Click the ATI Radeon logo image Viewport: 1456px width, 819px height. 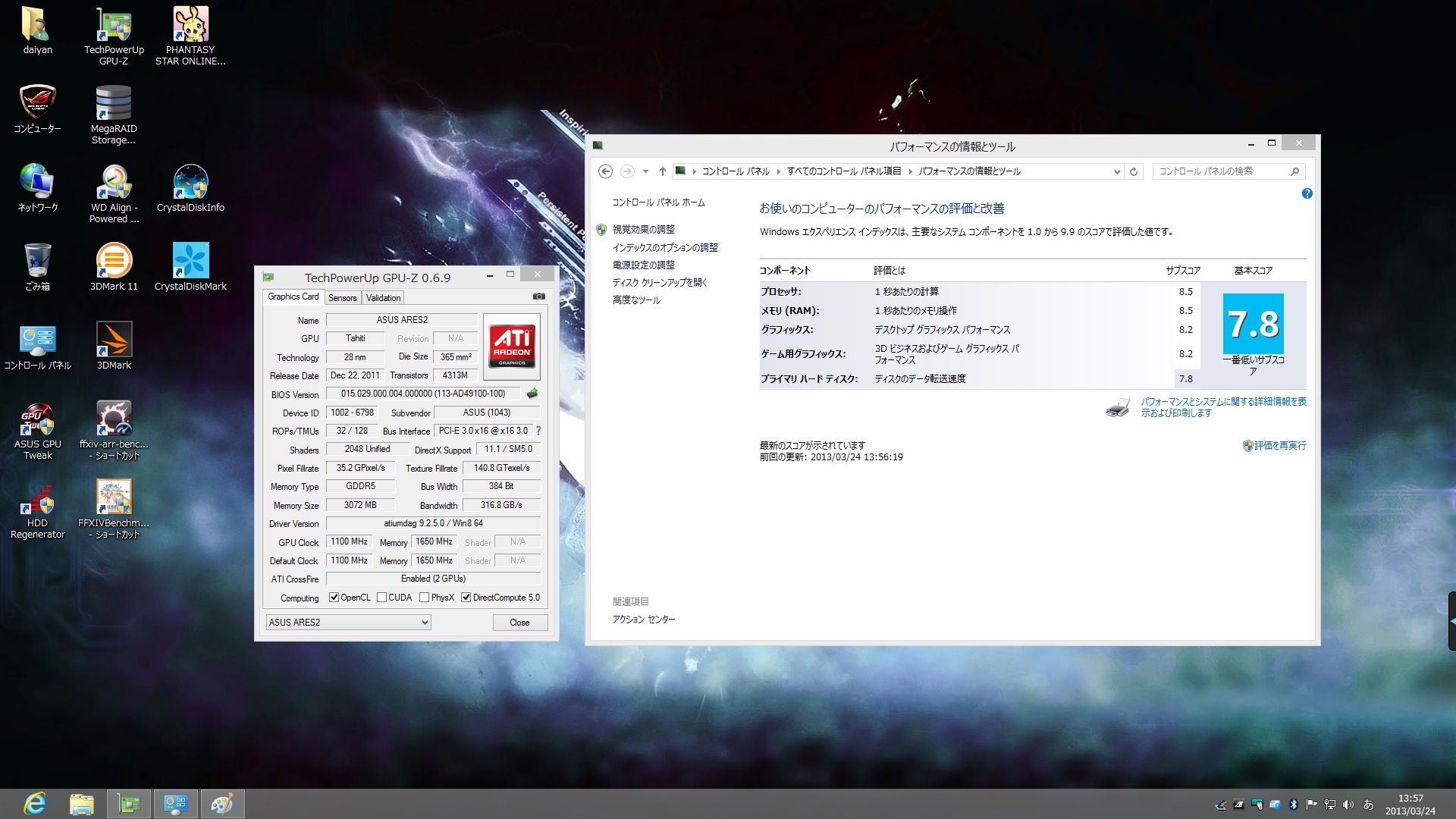coord(512,347)
